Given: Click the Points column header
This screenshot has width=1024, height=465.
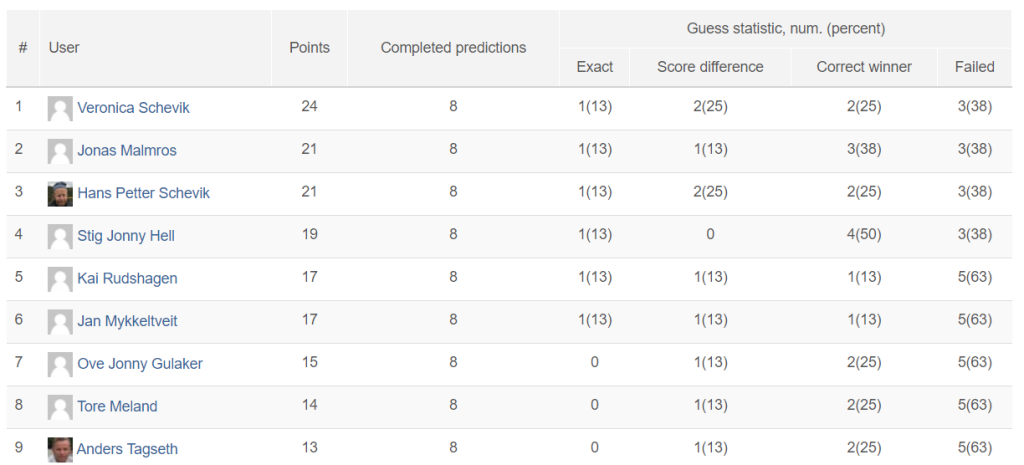Looking at the screenshot, I should tap(310, 48).
